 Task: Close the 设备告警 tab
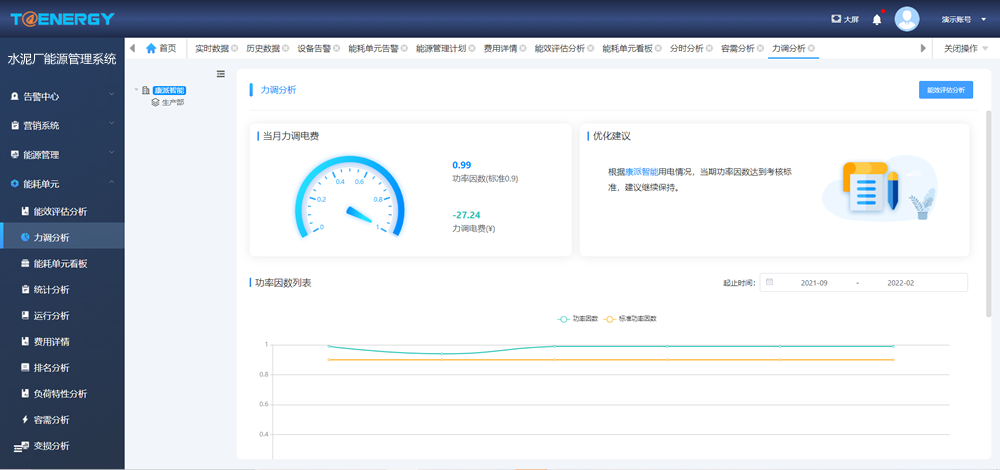336,48
